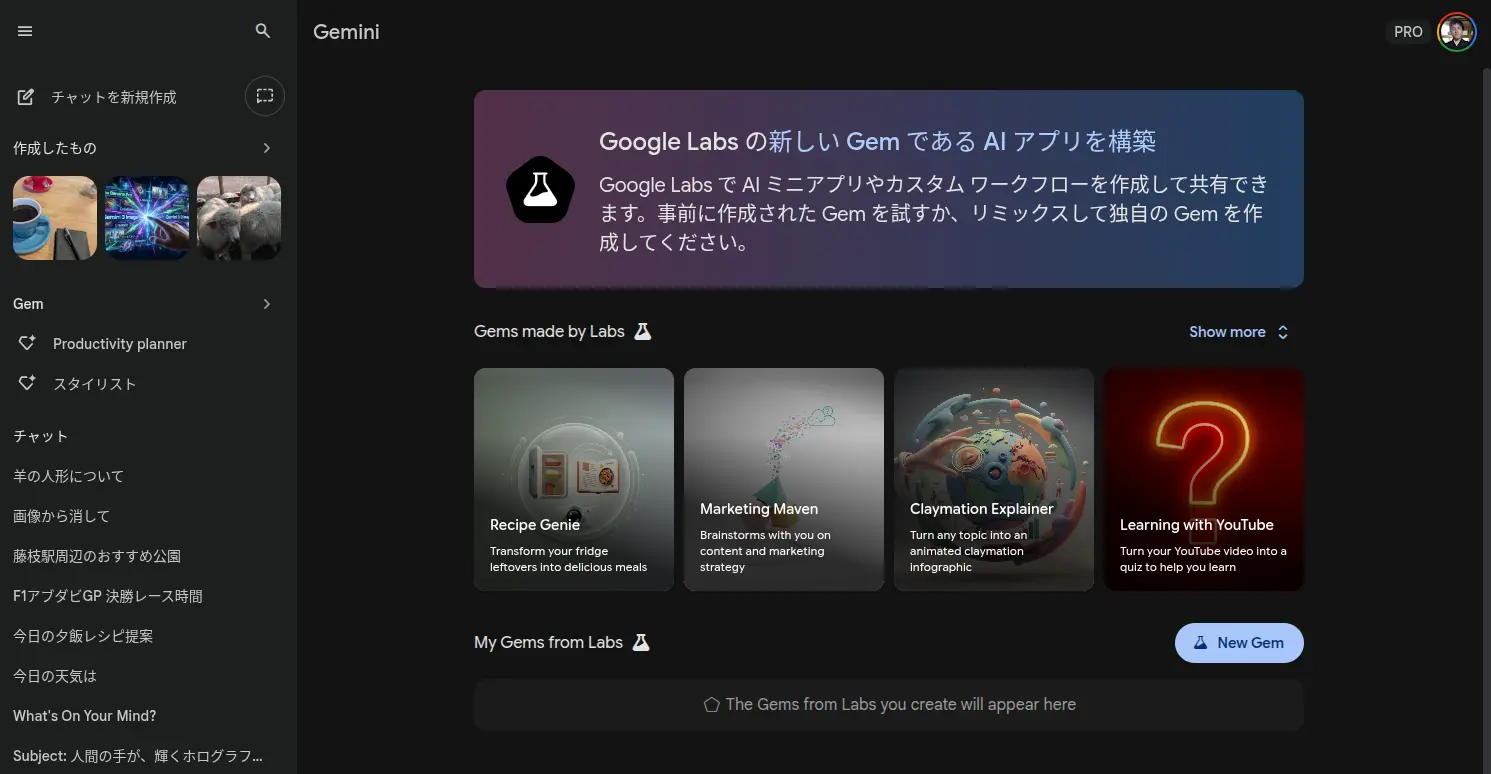Expand Gems list with Show more

[1238, 332]
